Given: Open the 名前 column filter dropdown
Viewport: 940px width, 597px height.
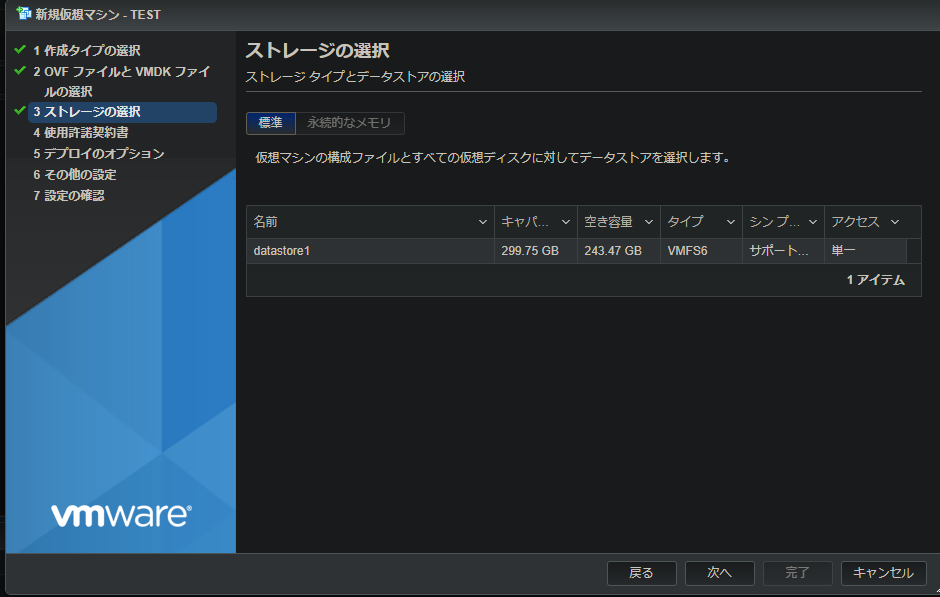Looking at the screenshot, I should click(x=481, y=221).
